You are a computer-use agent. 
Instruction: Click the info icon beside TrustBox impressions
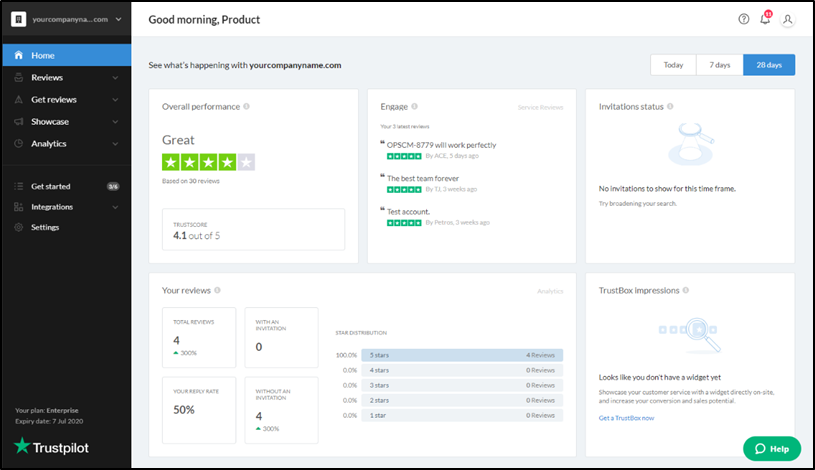tap(687, 290)
